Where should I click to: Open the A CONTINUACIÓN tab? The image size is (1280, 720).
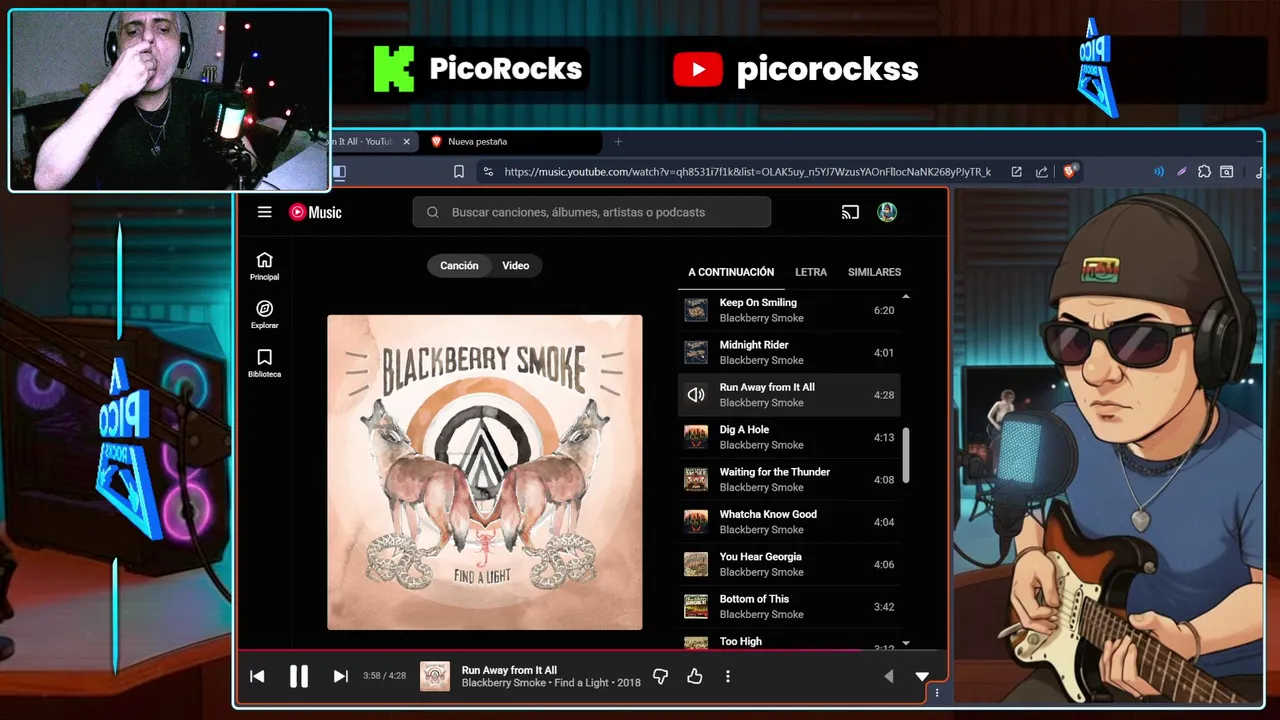point(731,272)
